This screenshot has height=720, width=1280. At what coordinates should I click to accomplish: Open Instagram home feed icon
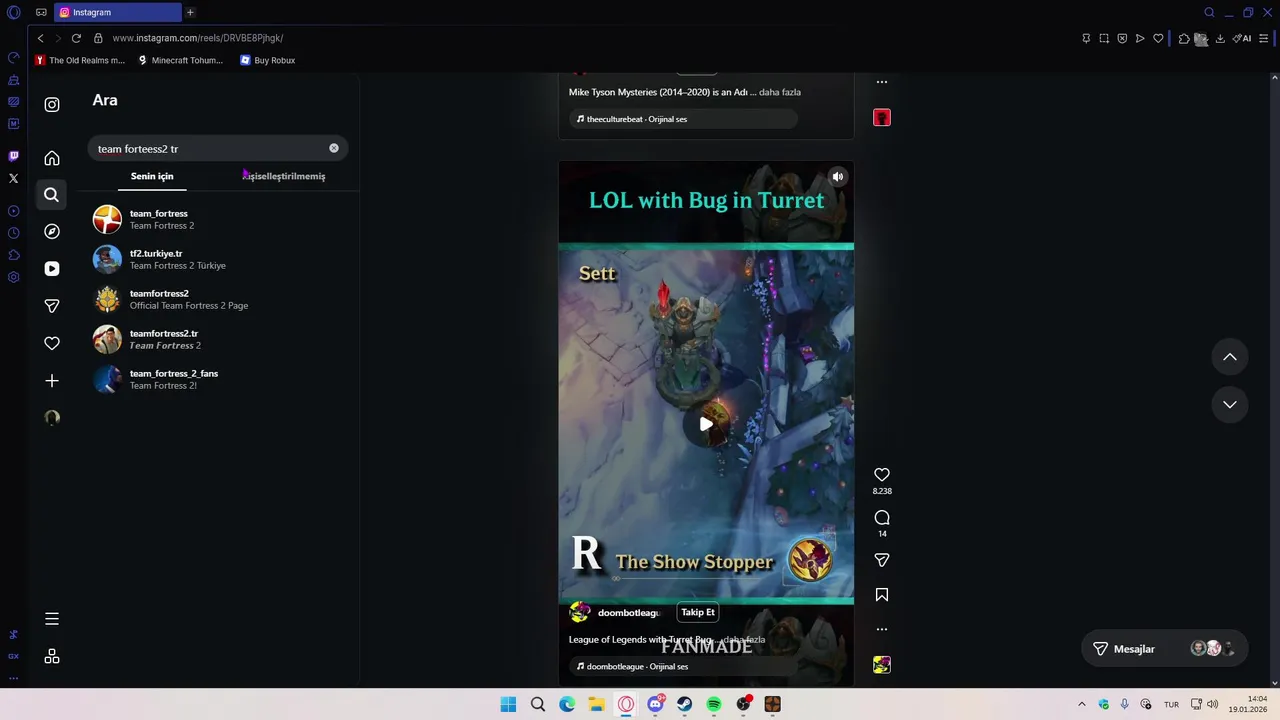tap(52, 158)
